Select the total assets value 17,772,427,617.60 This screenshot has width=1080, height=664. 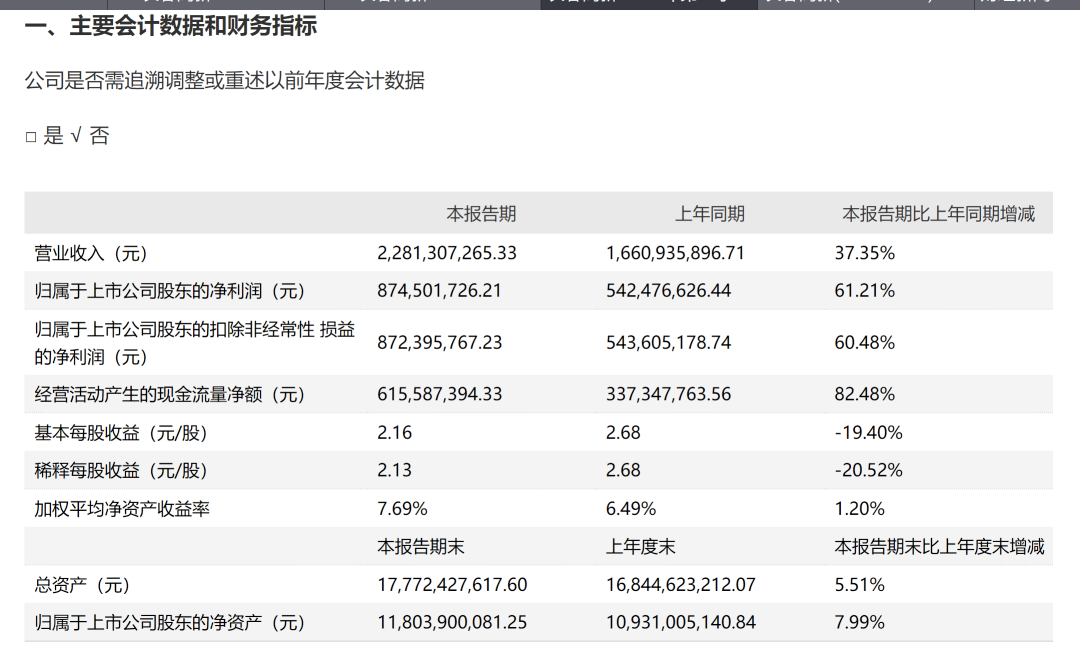pos(452,585)
